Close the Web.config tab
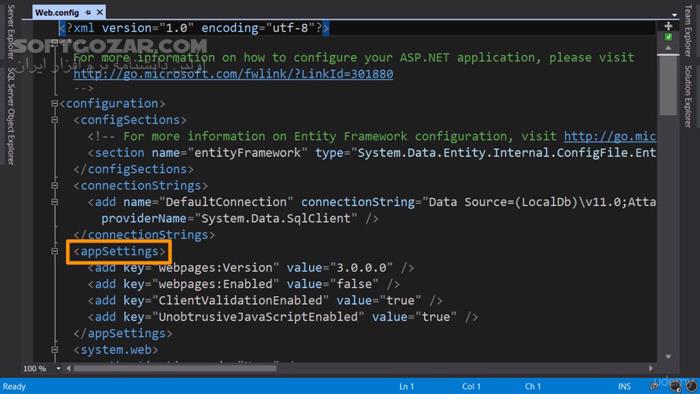Image resolution: width=700 pixels, height=394 pixels. (x=100, y=12)
